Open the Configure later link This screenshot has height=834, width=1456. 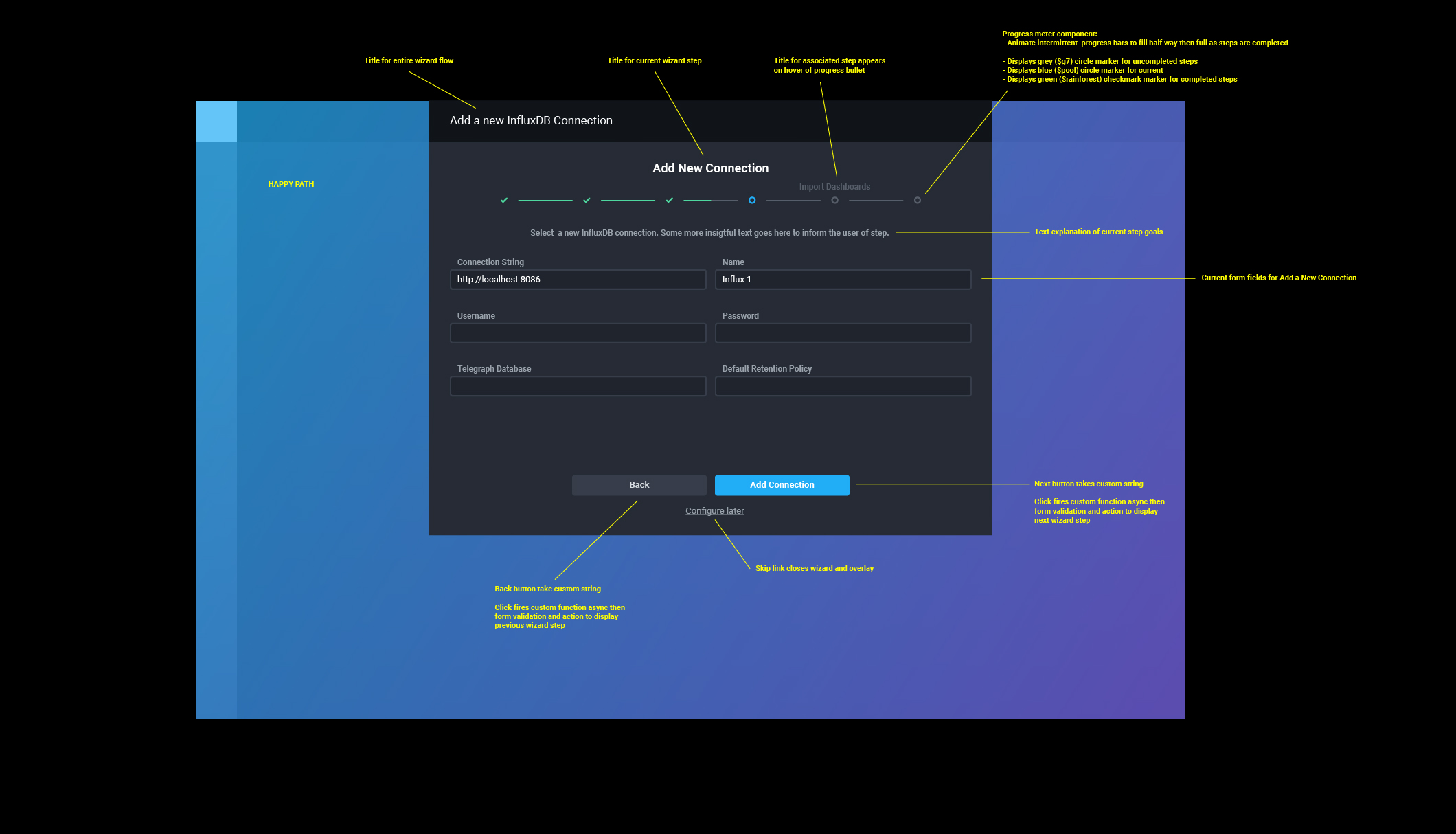click(714, 510)
